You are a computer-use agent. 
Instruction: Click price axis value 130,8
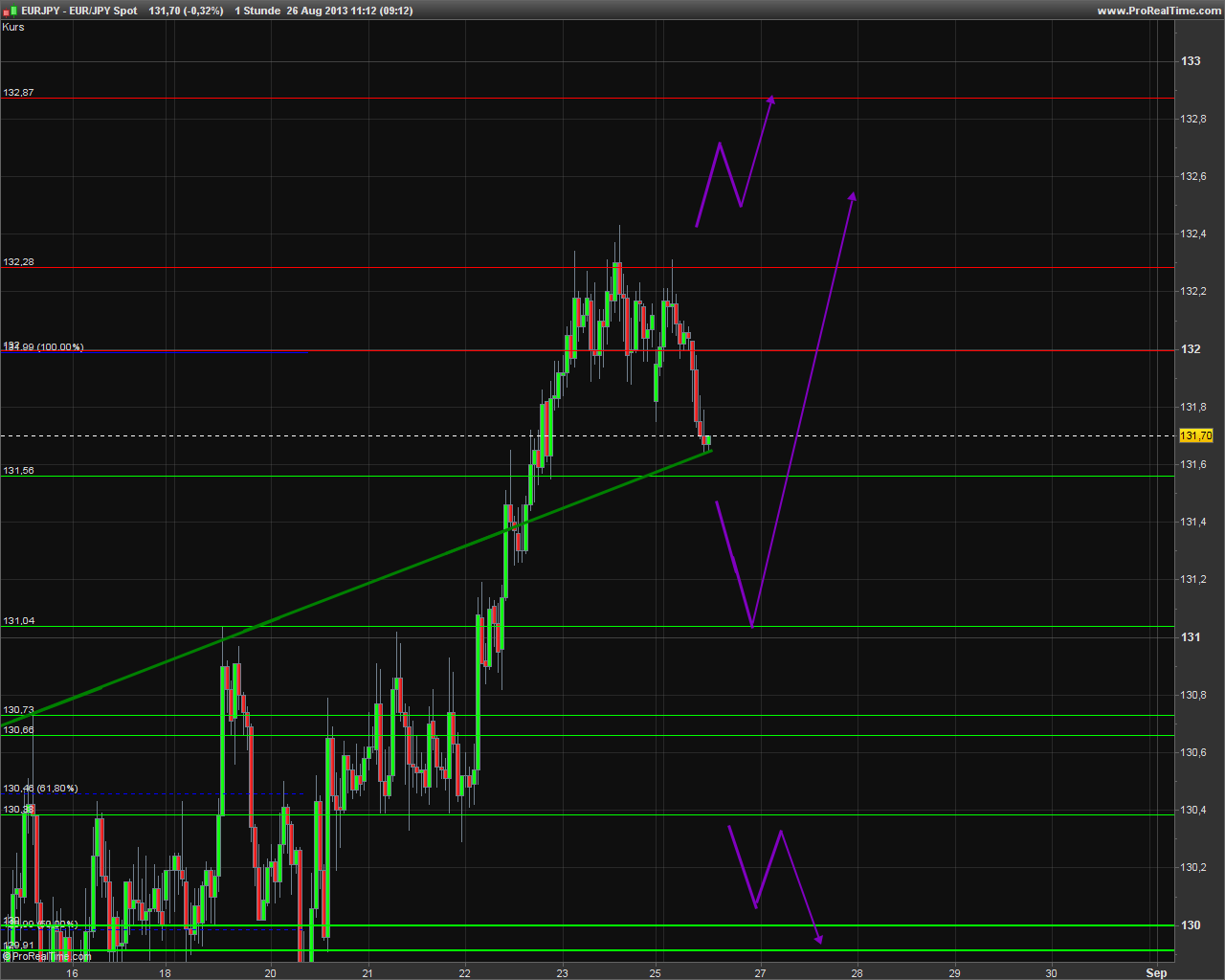pos(1193,695)
